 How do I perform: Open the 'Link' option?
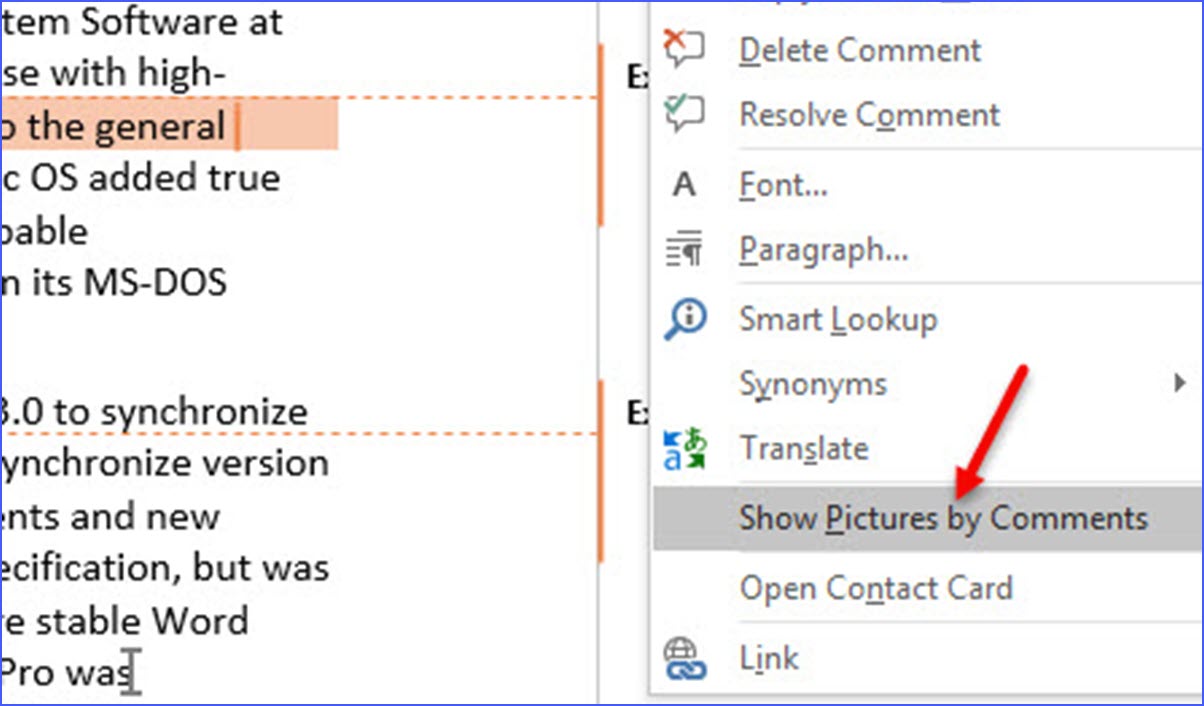point(768,657)
